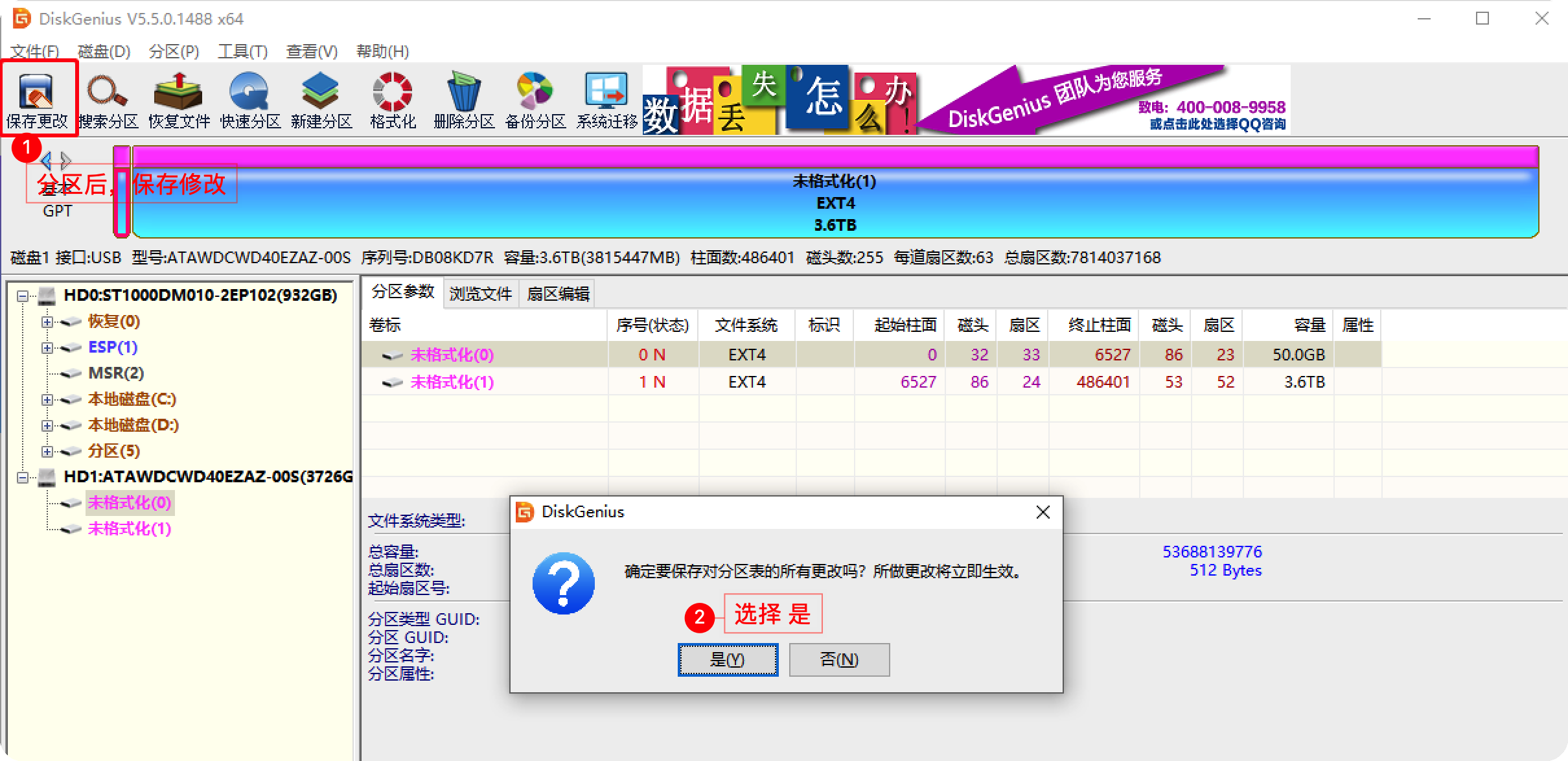Collapse the HD0:ST1000DM010 disk node
1568x761 pixels.
coord(23,296)
